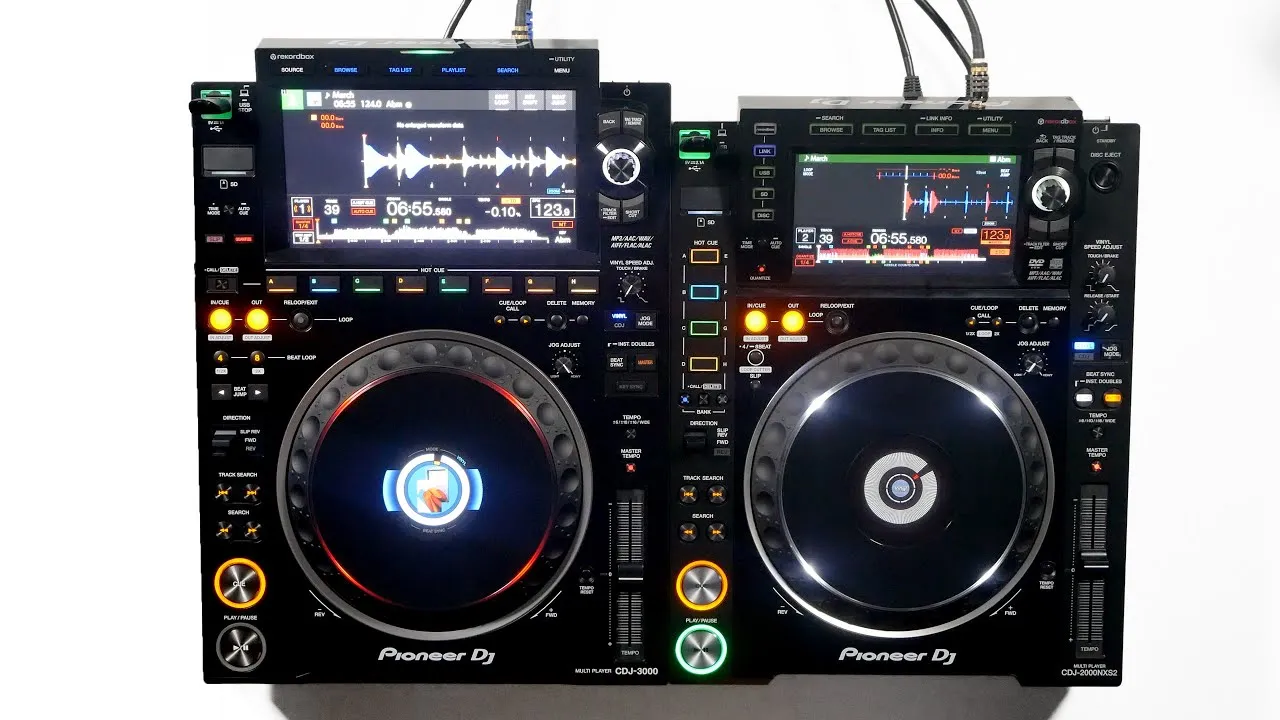Viewport: 1280px width, 720px height.
Task: Toggle QUANTIZE on the CDJ-2000NXS2
Action: click(762, 268)
